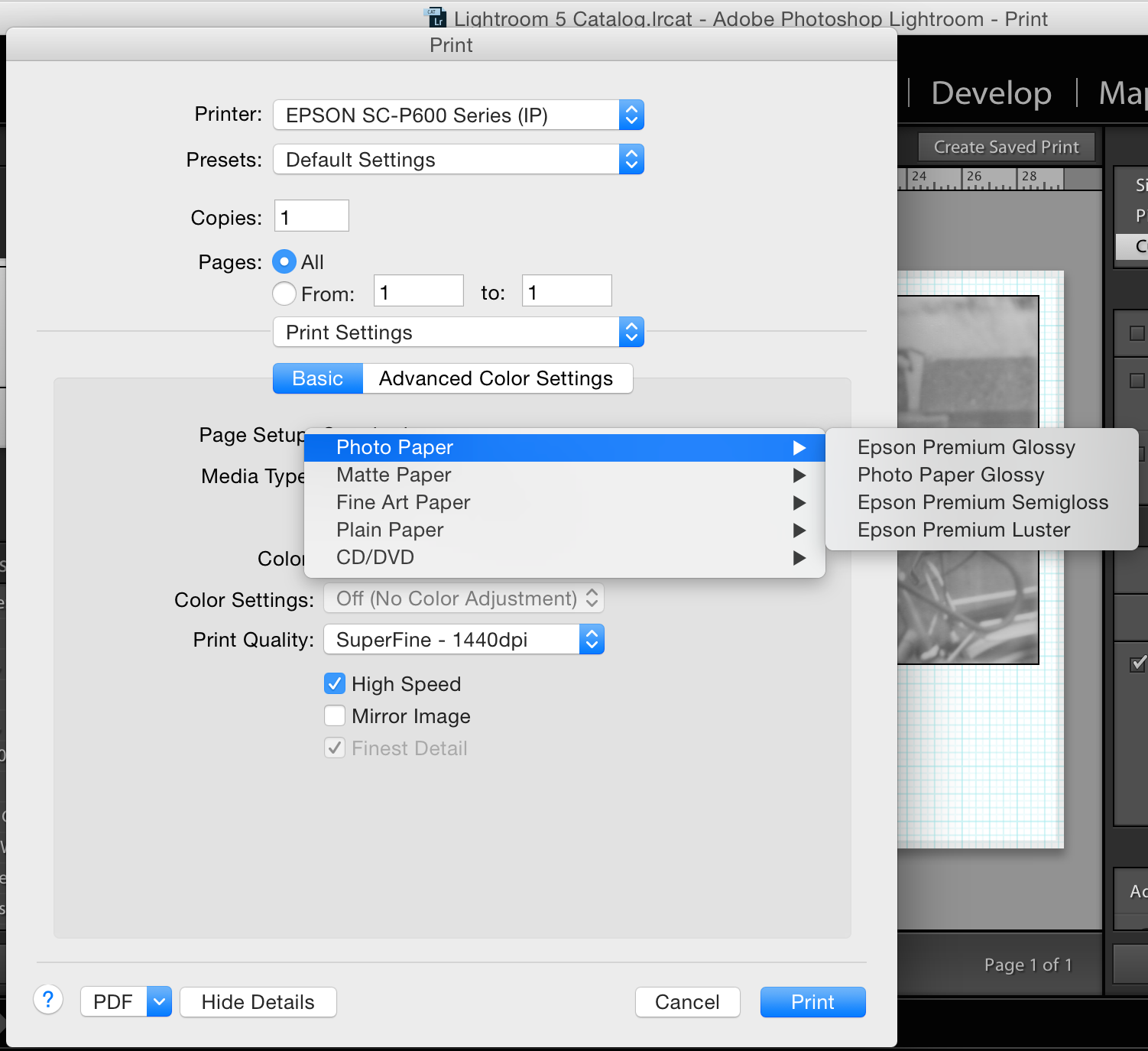Choose Plain Paper from media menu
The width and height of the screenshot is (1148, 1051).
click(x=564, y=530)
